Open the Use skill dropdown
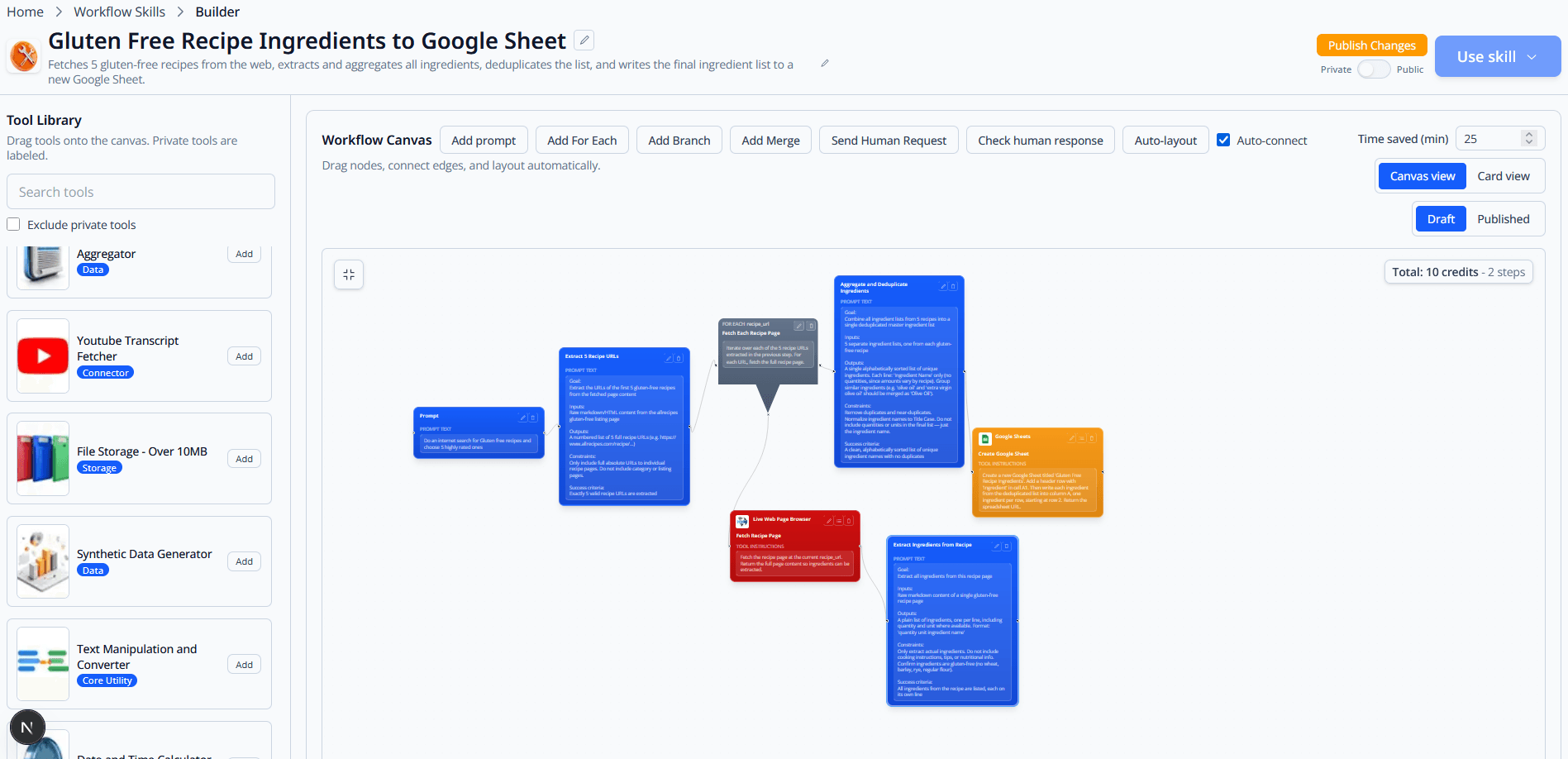The width and height of the screenshot is (1568, 759). click(x=1531, y=56)
